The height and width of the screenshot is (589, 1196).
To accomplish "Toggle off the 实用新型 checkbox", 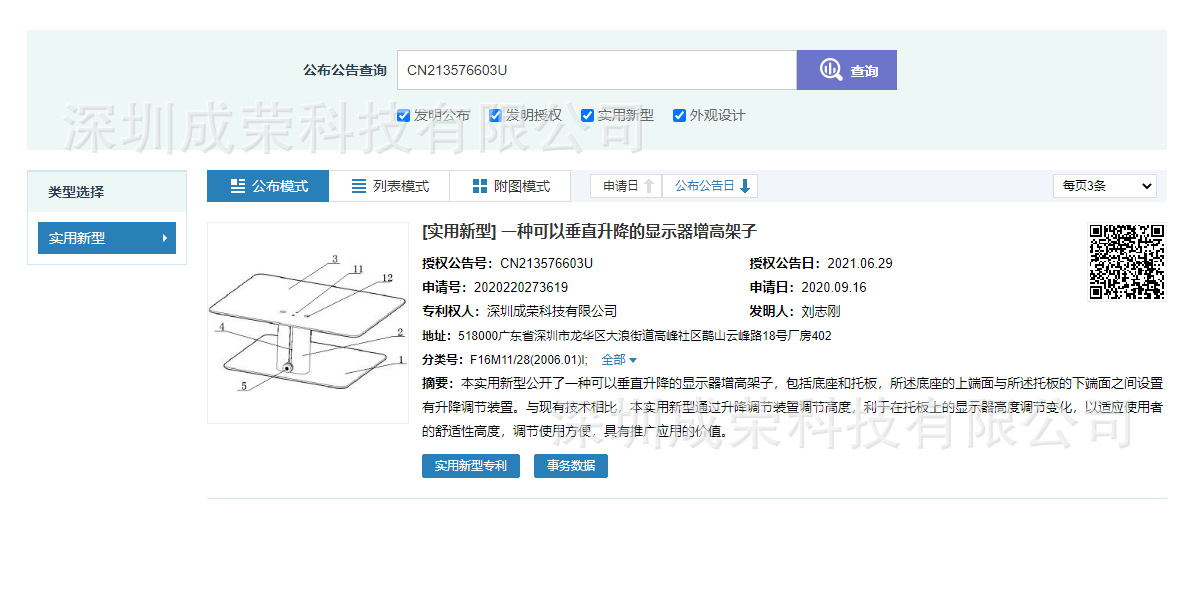I will tap(587, 115).
